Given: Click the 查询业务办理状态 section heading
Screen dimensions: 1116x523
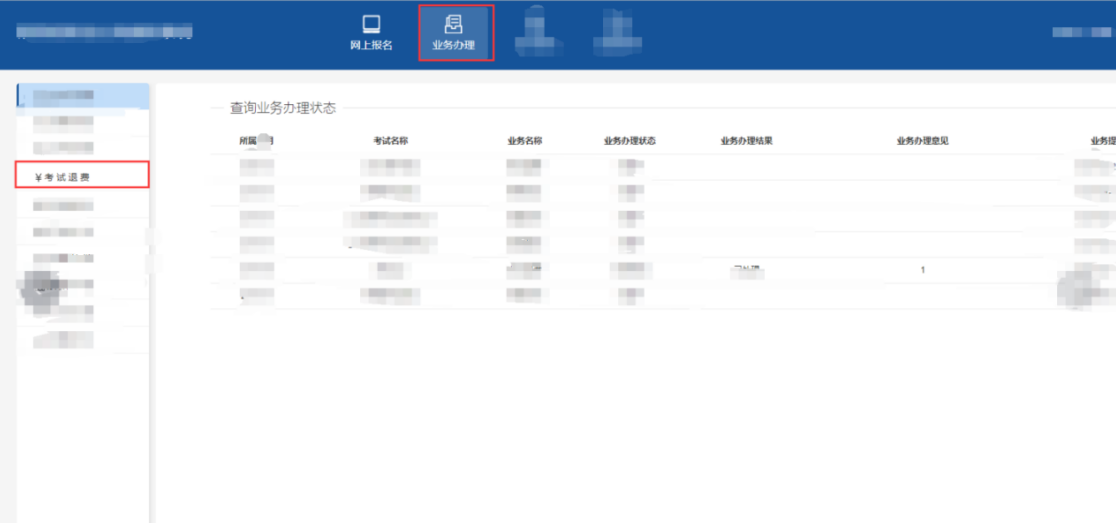Looking at the screenshot, I should pos(283,108).
